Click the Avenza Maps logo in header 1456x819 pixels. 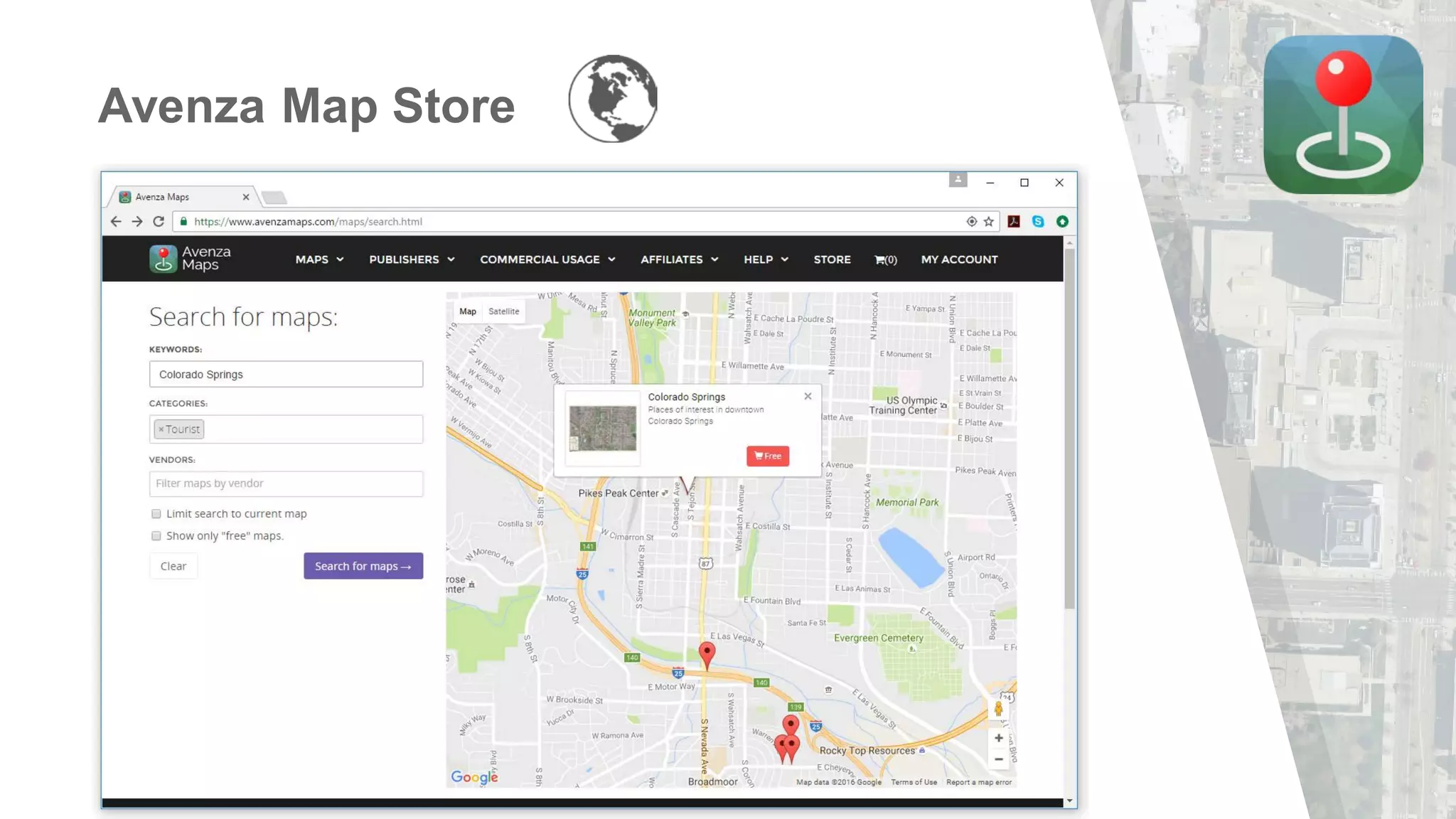coord(191,259)
